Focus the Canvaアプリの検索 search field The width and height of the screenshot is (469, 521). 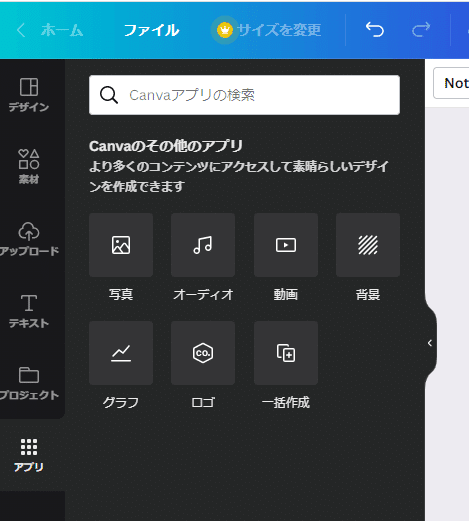tap(244, 95)
